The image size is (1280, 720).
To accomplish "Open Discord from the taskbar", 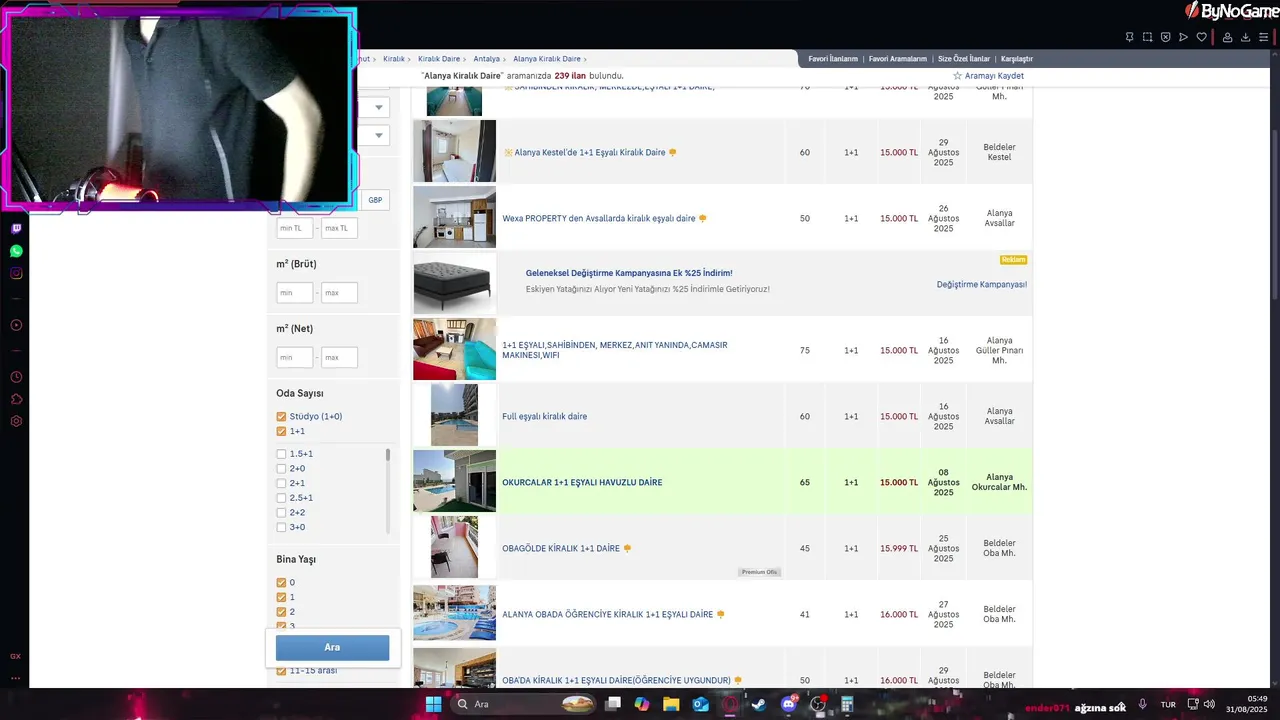I will 789,704.
